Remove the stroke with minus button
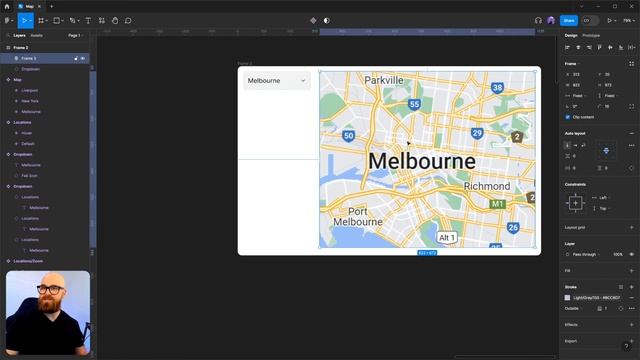This screenshot has height=360, width=640. [631, 298]
